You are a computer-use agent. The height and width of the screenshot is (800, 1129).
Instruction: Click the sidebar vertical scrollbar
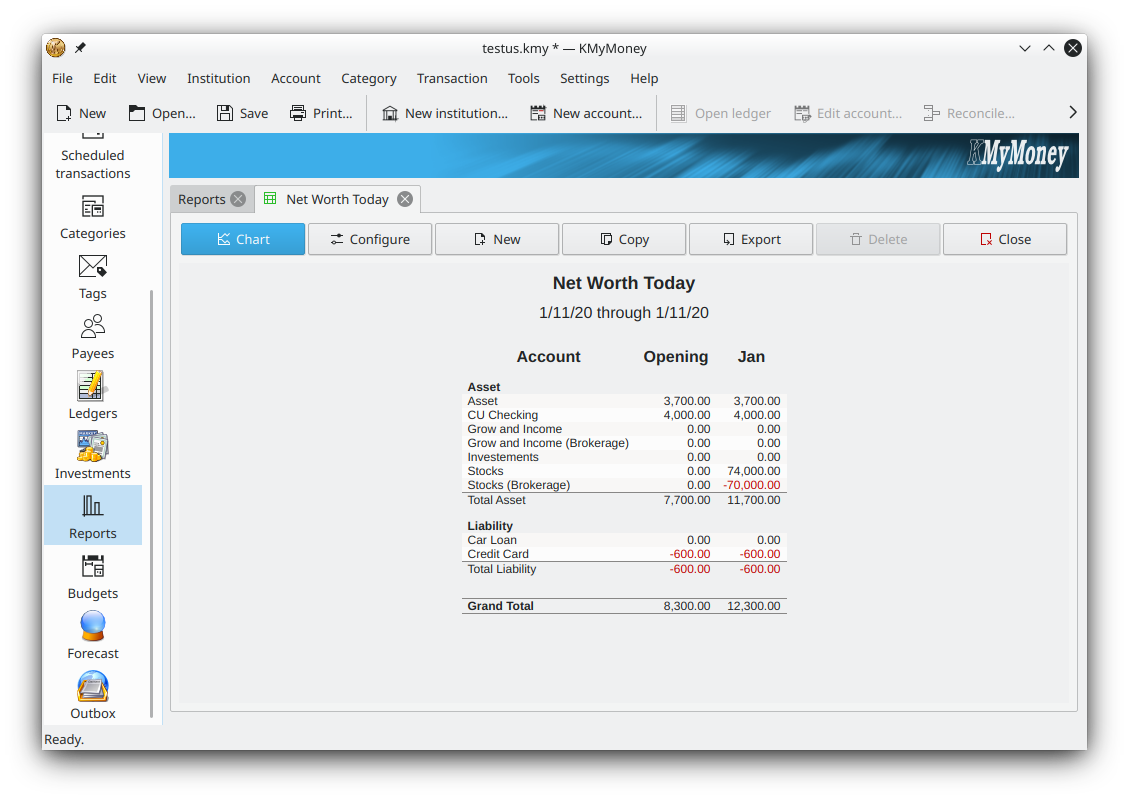click(152, 500)
